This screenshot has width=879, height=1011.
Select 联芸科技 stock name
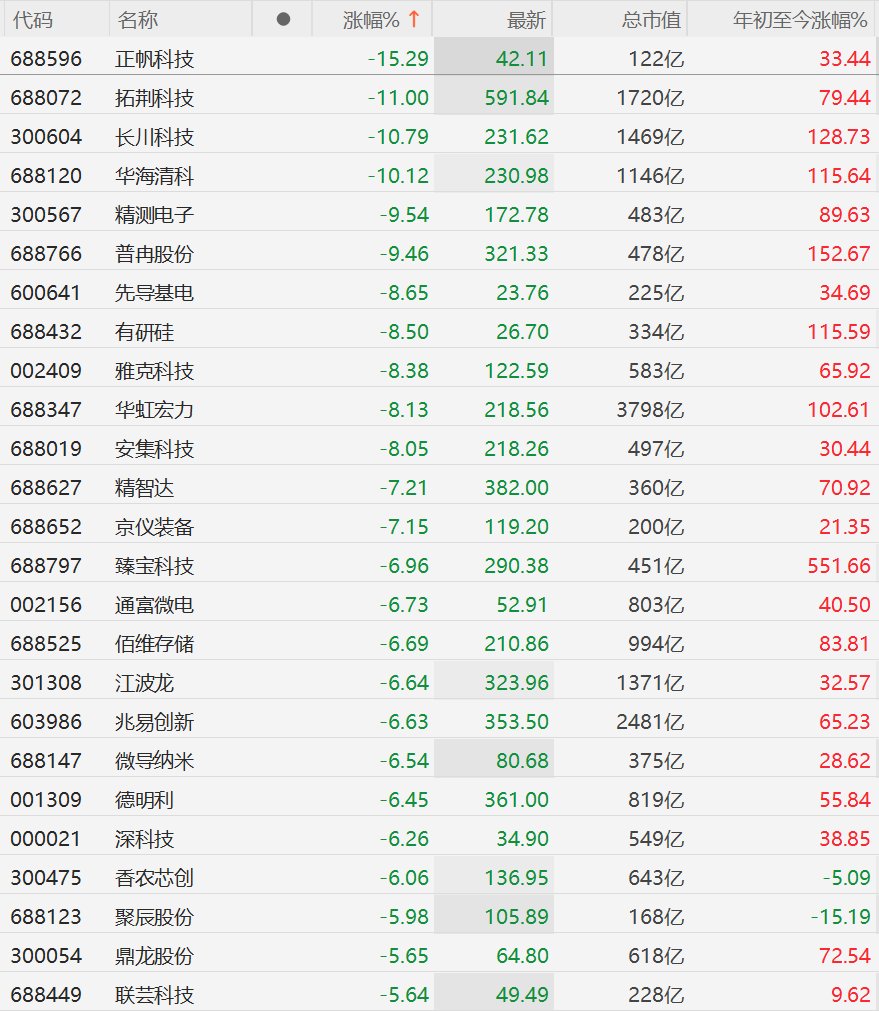click(154, 995)
